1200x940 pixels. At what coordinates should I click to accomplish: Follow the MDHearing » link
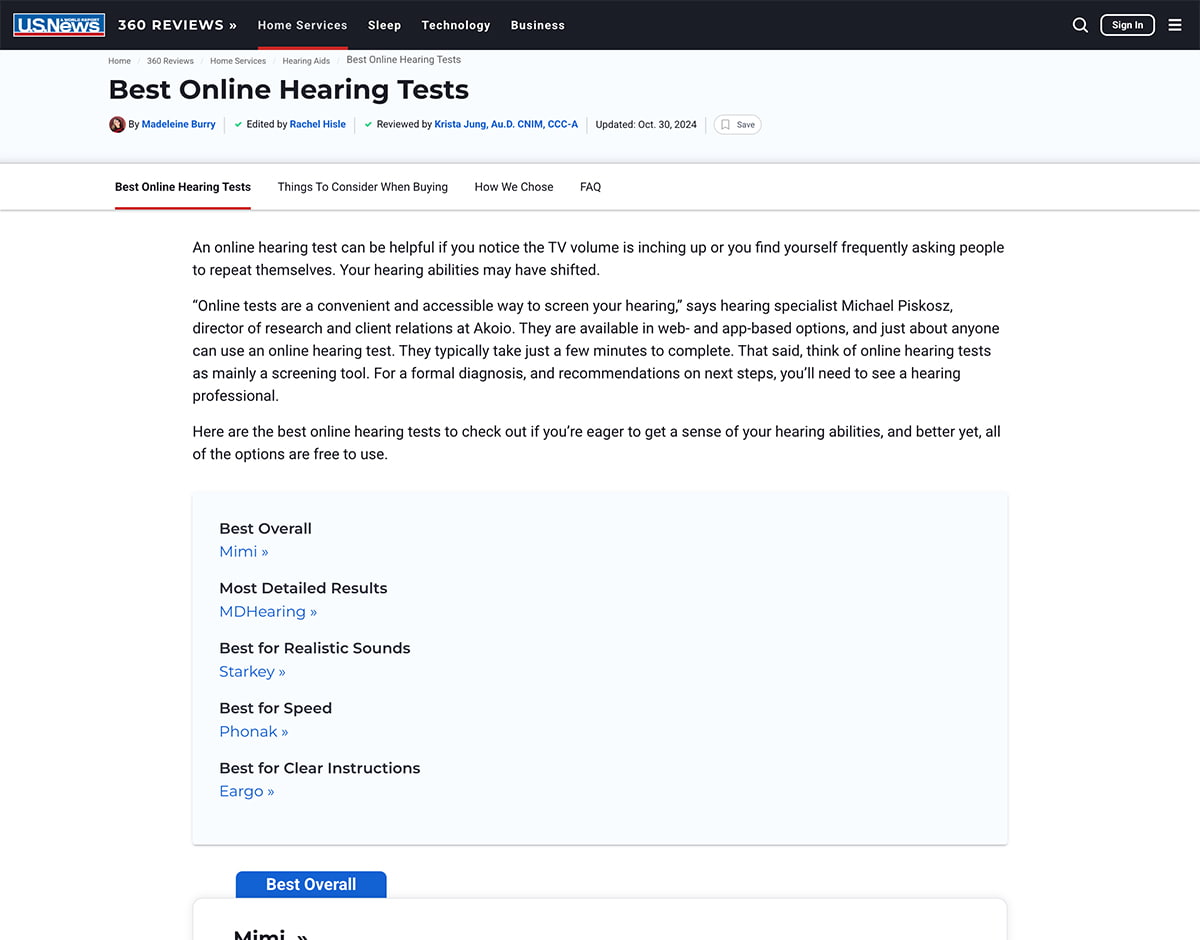point(268,612)
